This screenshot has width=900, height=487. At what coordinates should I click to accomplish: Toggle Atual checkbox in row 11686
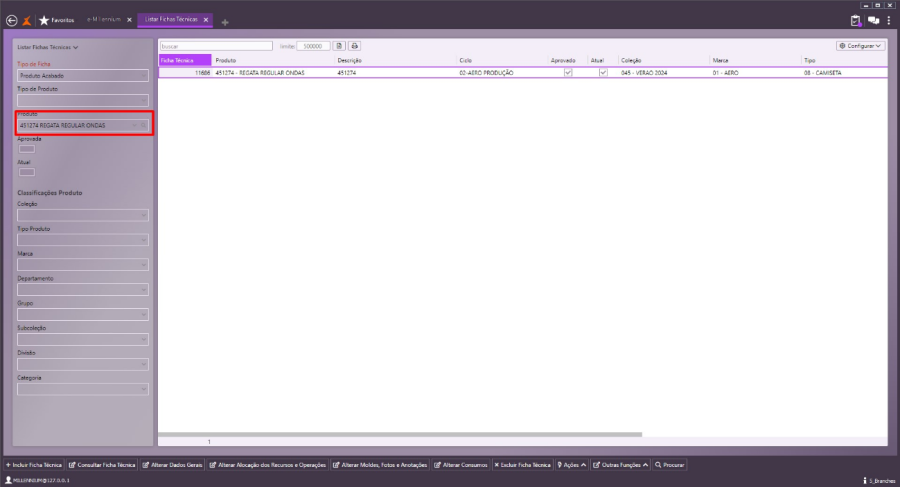(603, 73)
